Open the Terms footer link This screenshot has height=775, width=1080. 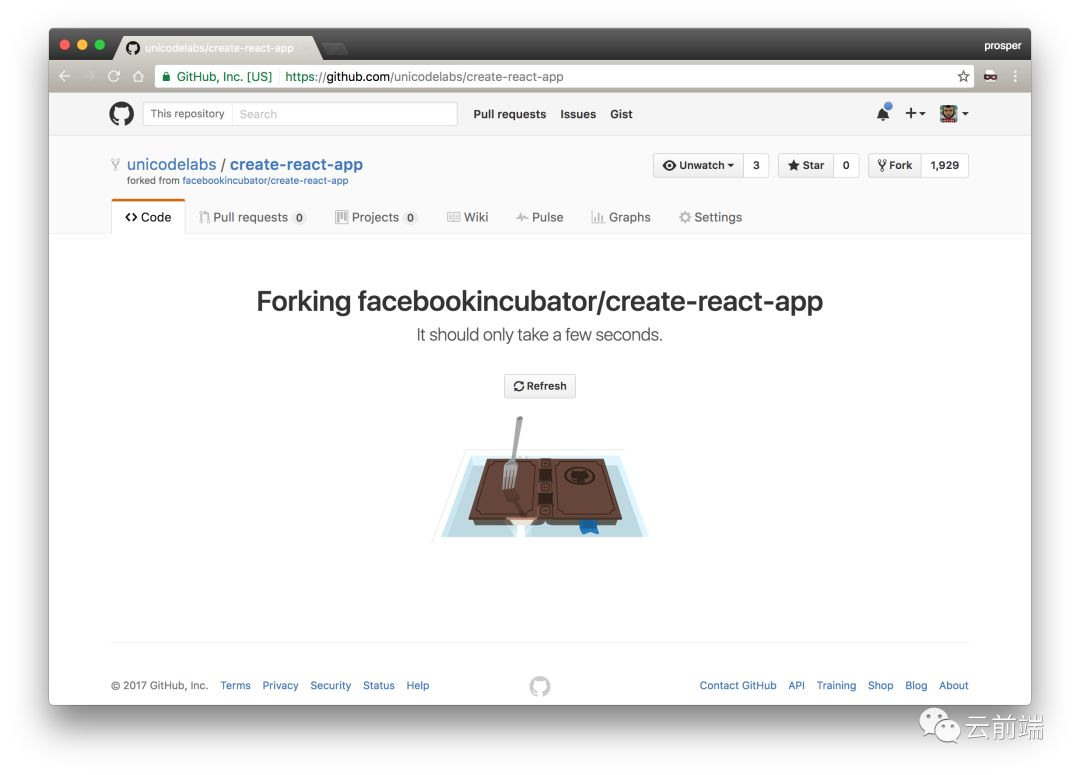236,685
